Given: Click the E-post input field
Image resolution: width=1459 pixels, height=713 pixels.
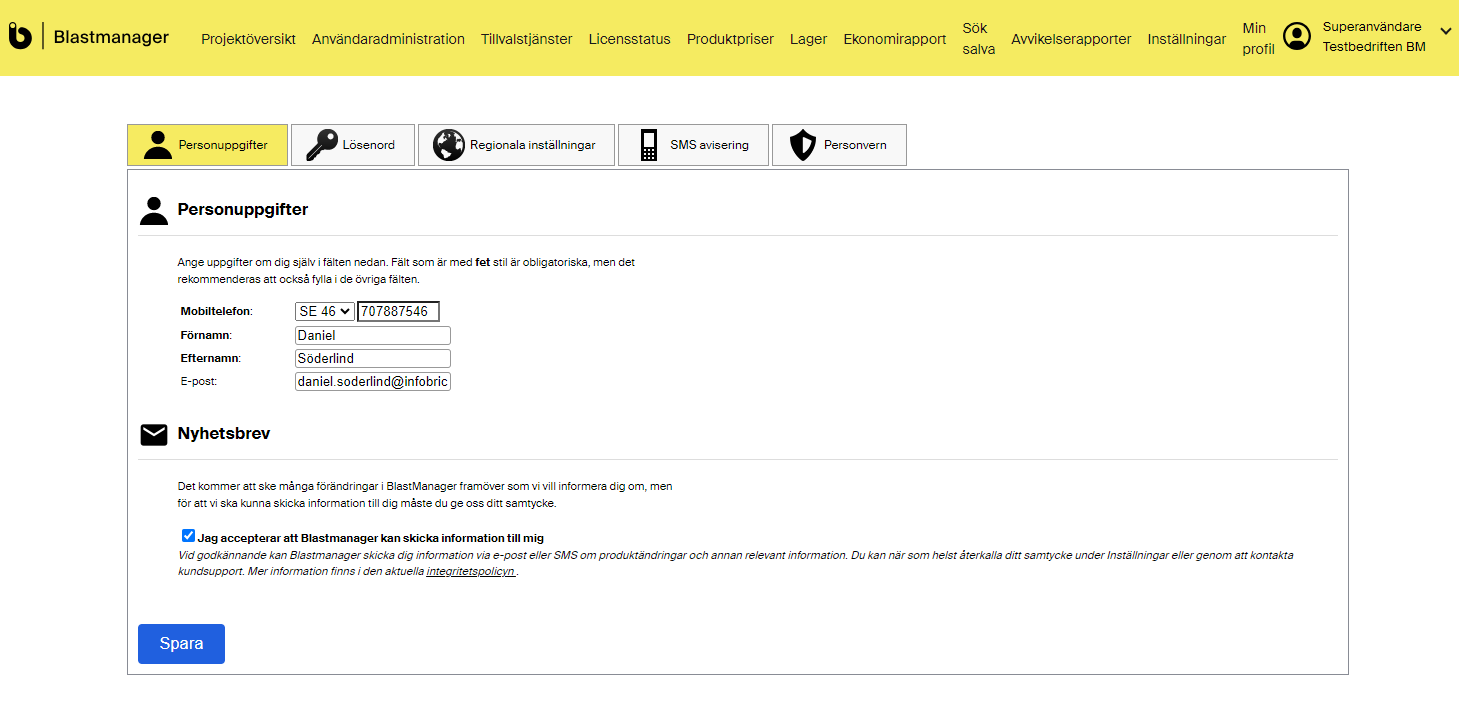Looking at the screenshot, I should click(372, 381).
